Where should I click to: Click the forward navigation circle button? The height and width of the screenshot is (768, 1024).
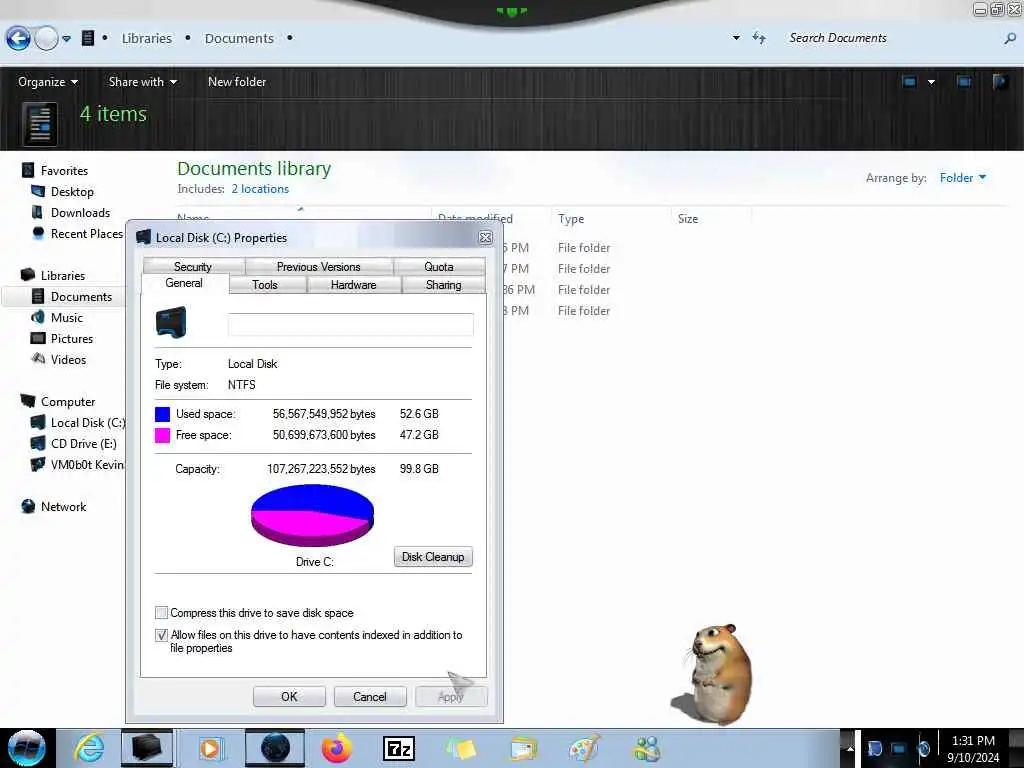[46, 39]
